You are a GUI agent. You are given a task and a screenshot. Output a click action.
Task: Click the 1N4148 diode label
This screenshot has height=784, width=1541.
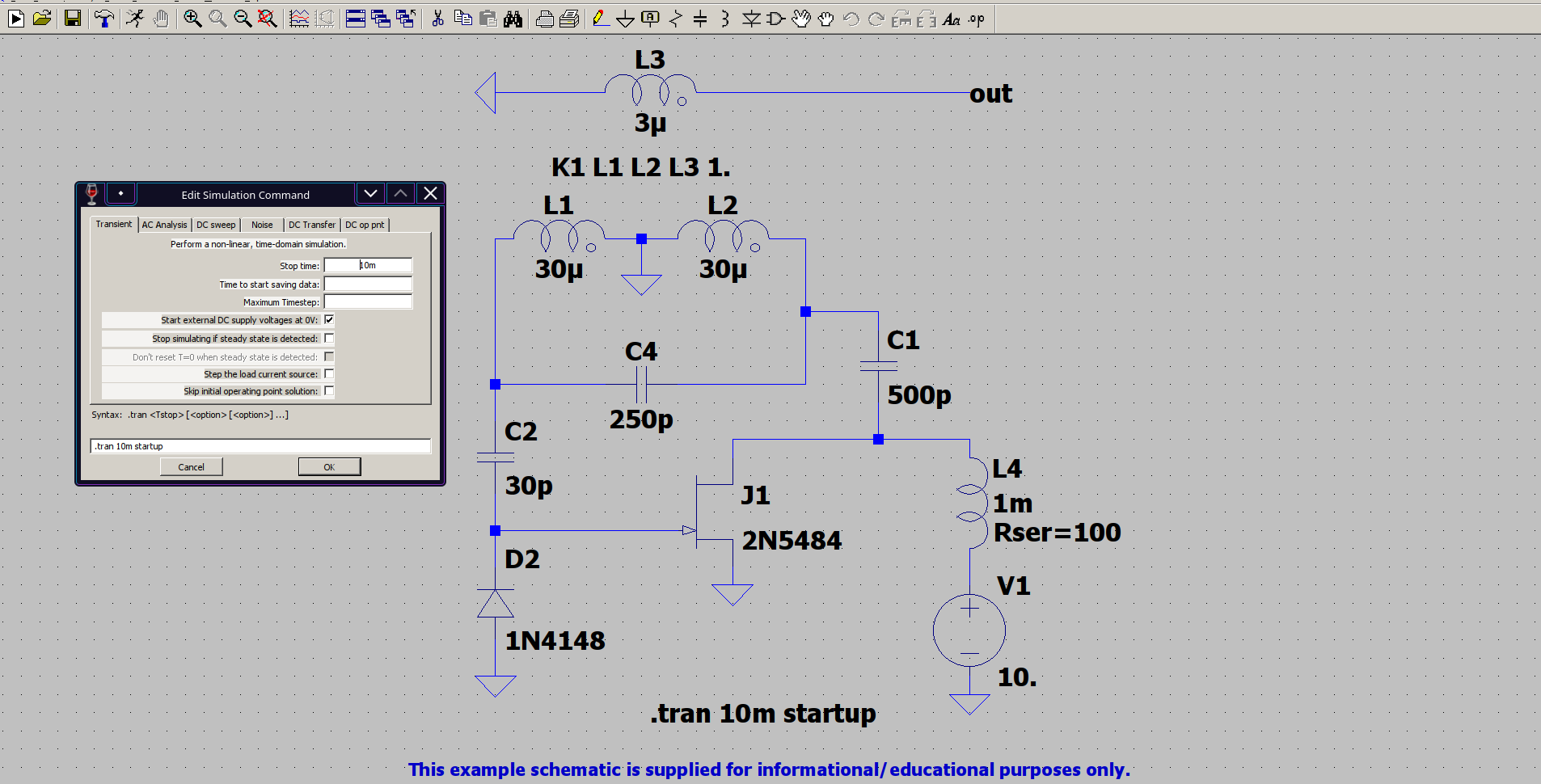pos(555,641)
